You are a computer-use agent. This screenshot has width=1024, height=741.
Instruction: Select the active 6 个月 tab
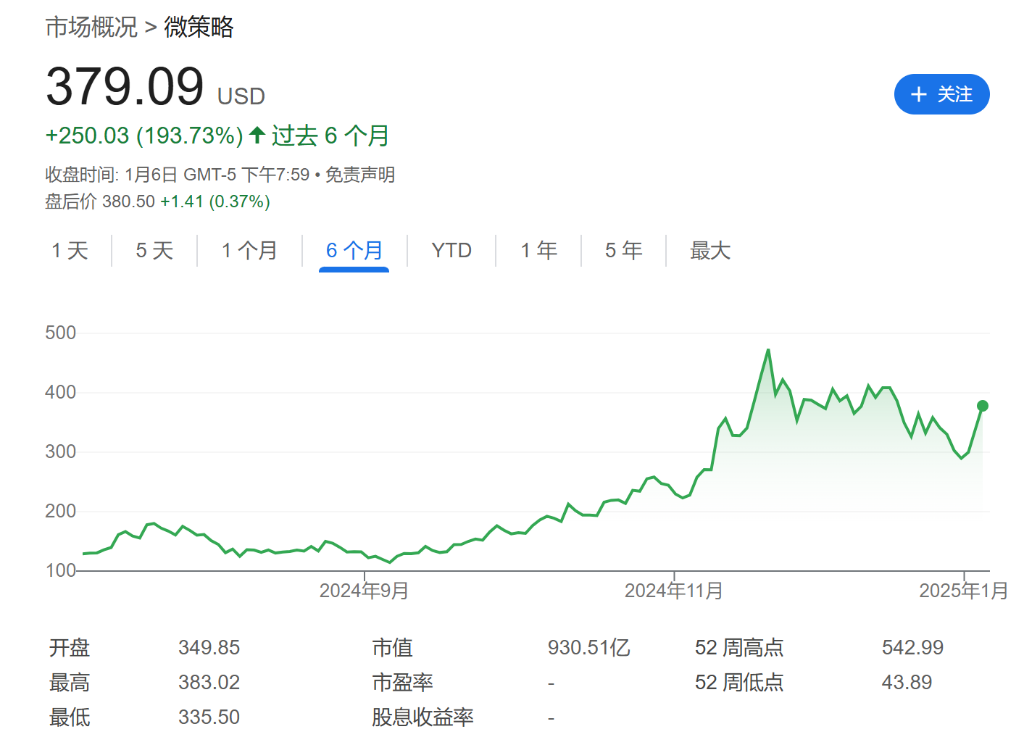[x=354, y=250]
